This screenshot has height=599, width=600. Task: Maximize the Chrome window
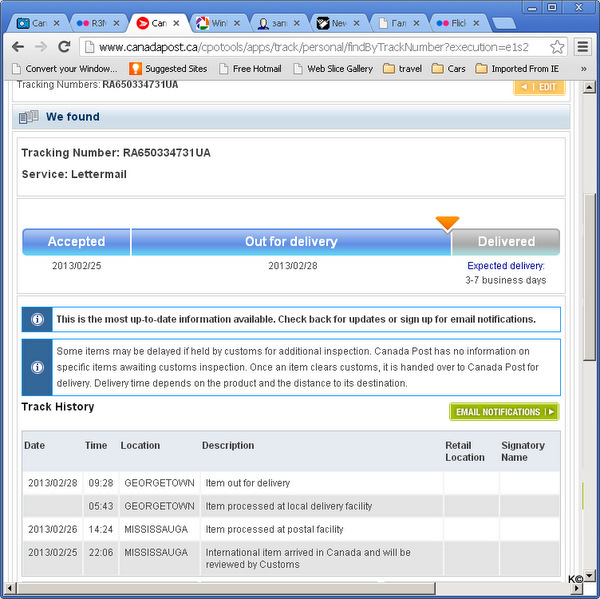point(552,7)
